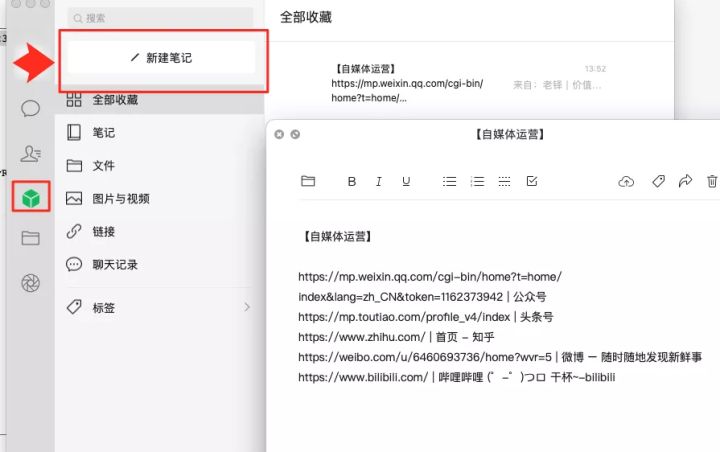Click the 标签 tag icon in list

[x=74, y=307]
